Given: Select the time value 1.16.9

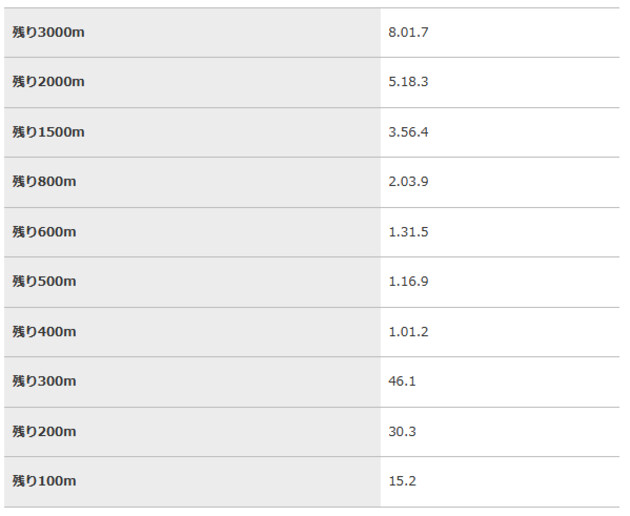Looking at the screenshot, I should click(x=408, y=281).
